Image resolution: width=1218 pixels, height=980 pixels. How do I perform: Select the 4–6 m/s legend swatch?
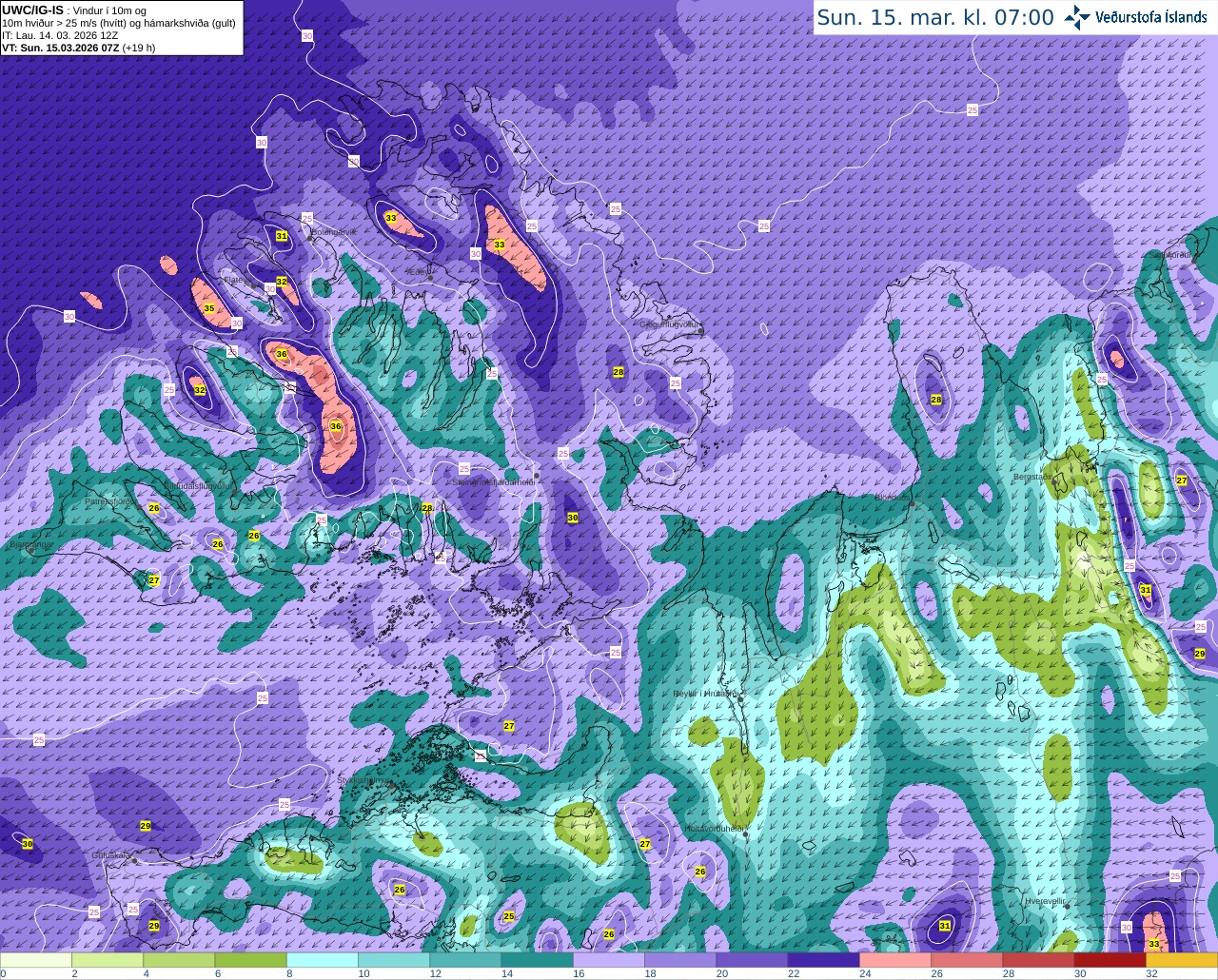[179, 960]
